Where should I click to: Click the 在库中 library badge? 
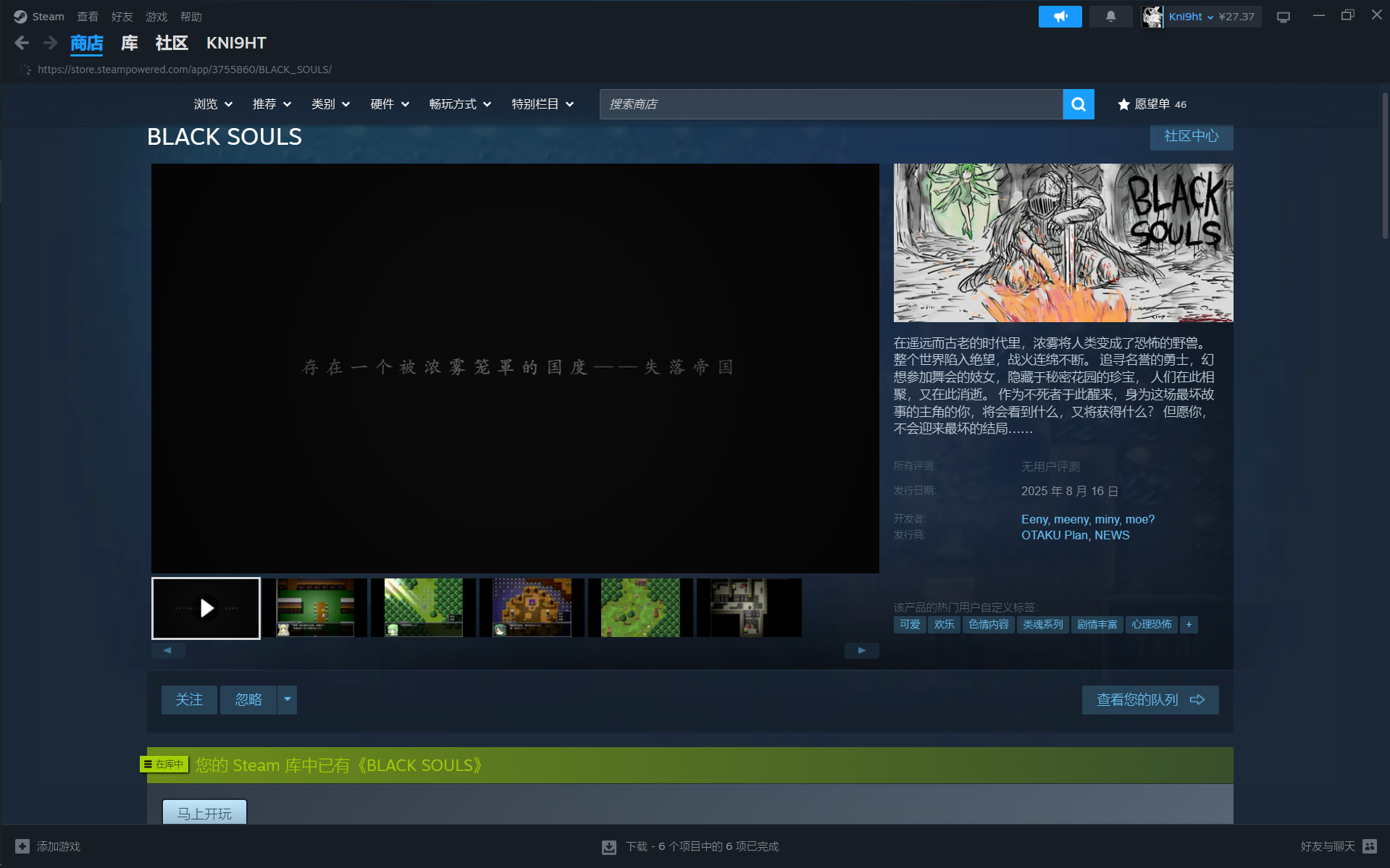164,764
